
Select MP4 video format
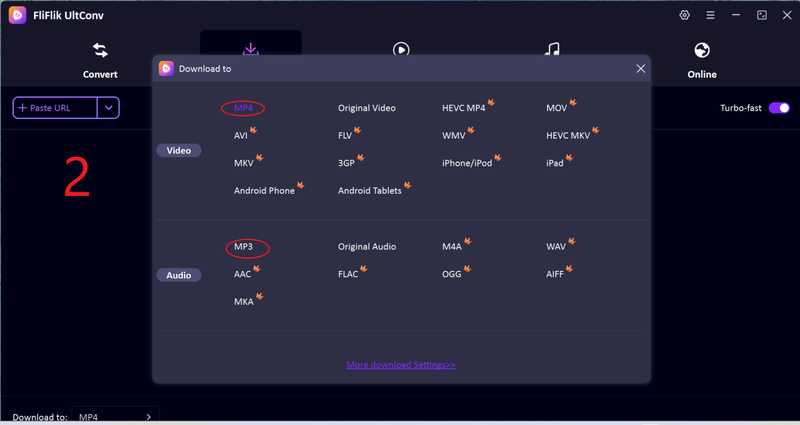pos(243,108)
